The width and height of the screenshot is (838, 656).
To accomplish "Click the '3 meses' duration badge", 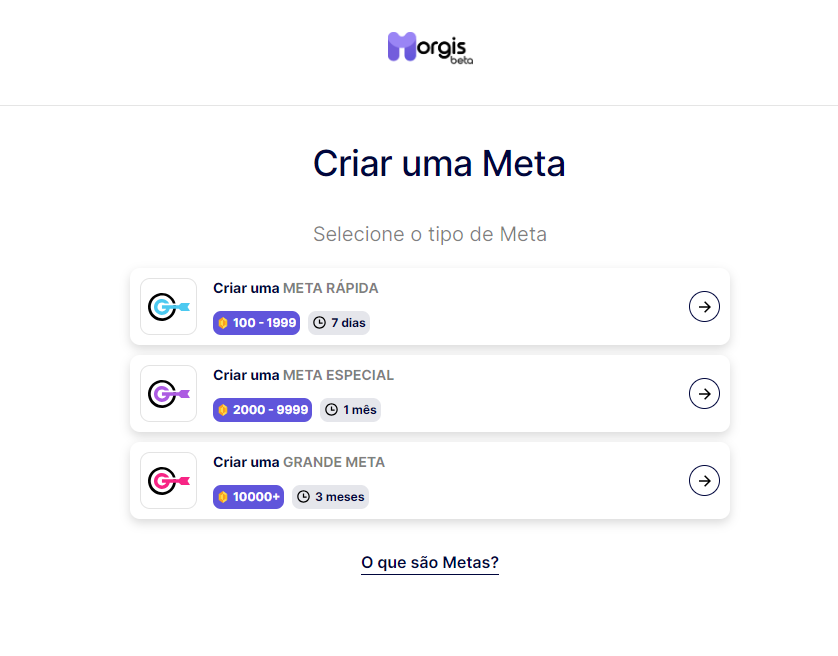I will tap(330, 497).
